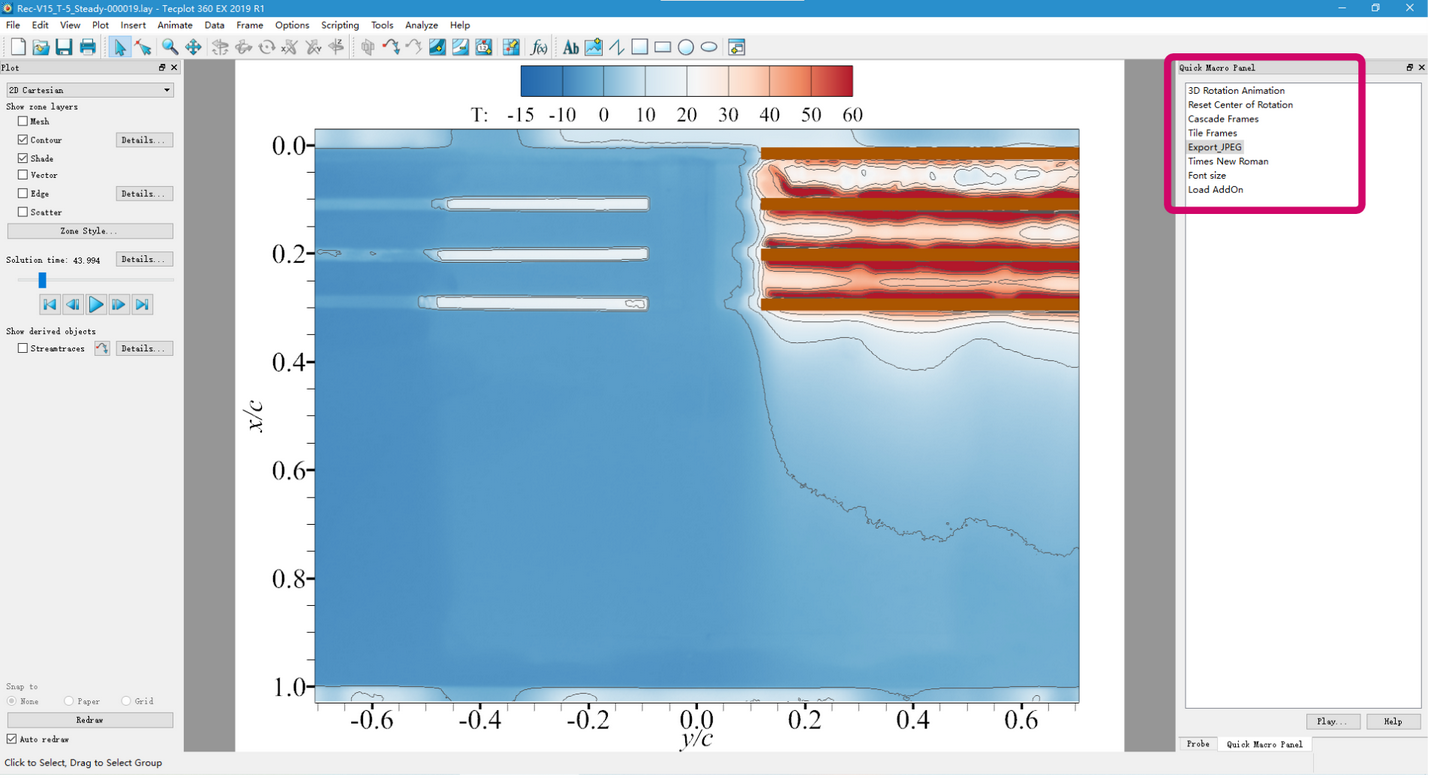This screenshot has width=1440, height=780.
Task: Select the Circle shape tool
Action: (686, 47)
